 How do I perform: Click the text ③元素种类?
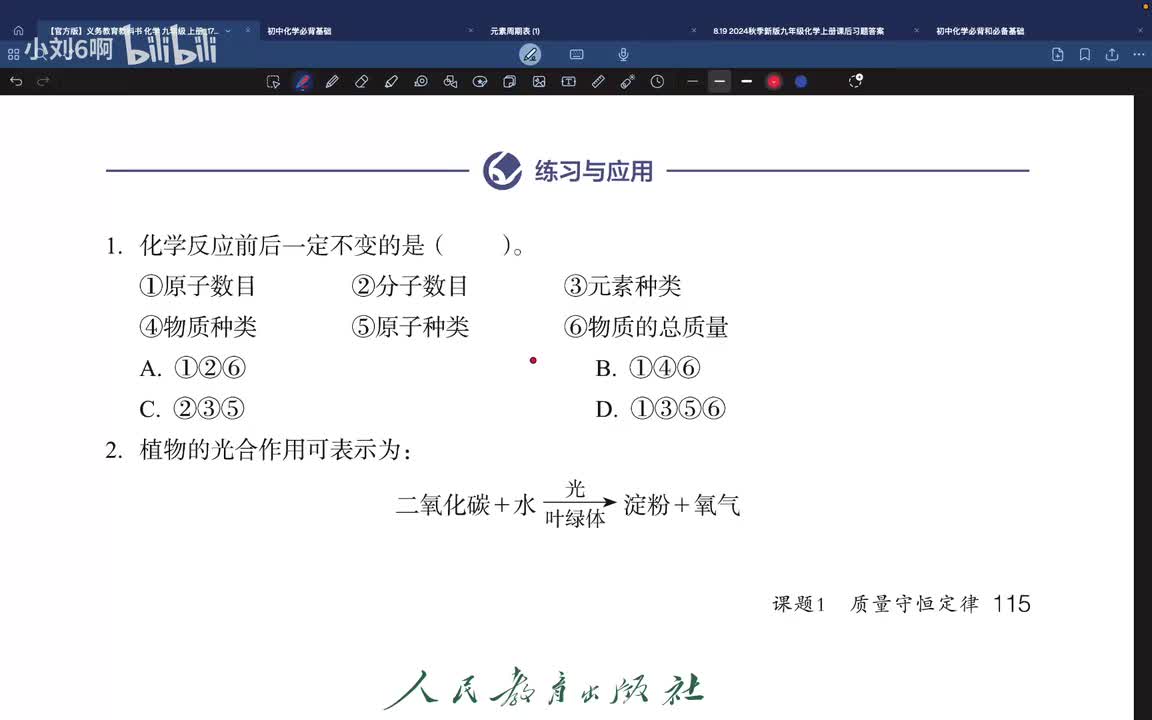pos(622,286)
